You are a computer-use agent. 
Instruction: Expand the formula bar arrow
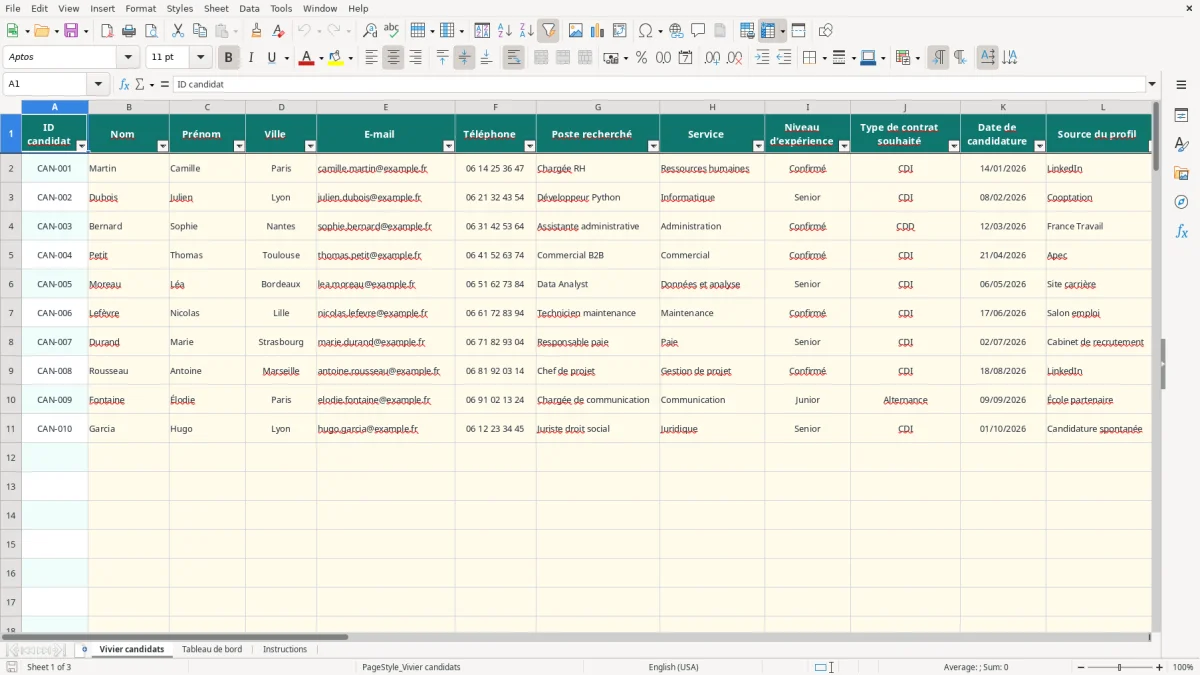point(1153,85)
